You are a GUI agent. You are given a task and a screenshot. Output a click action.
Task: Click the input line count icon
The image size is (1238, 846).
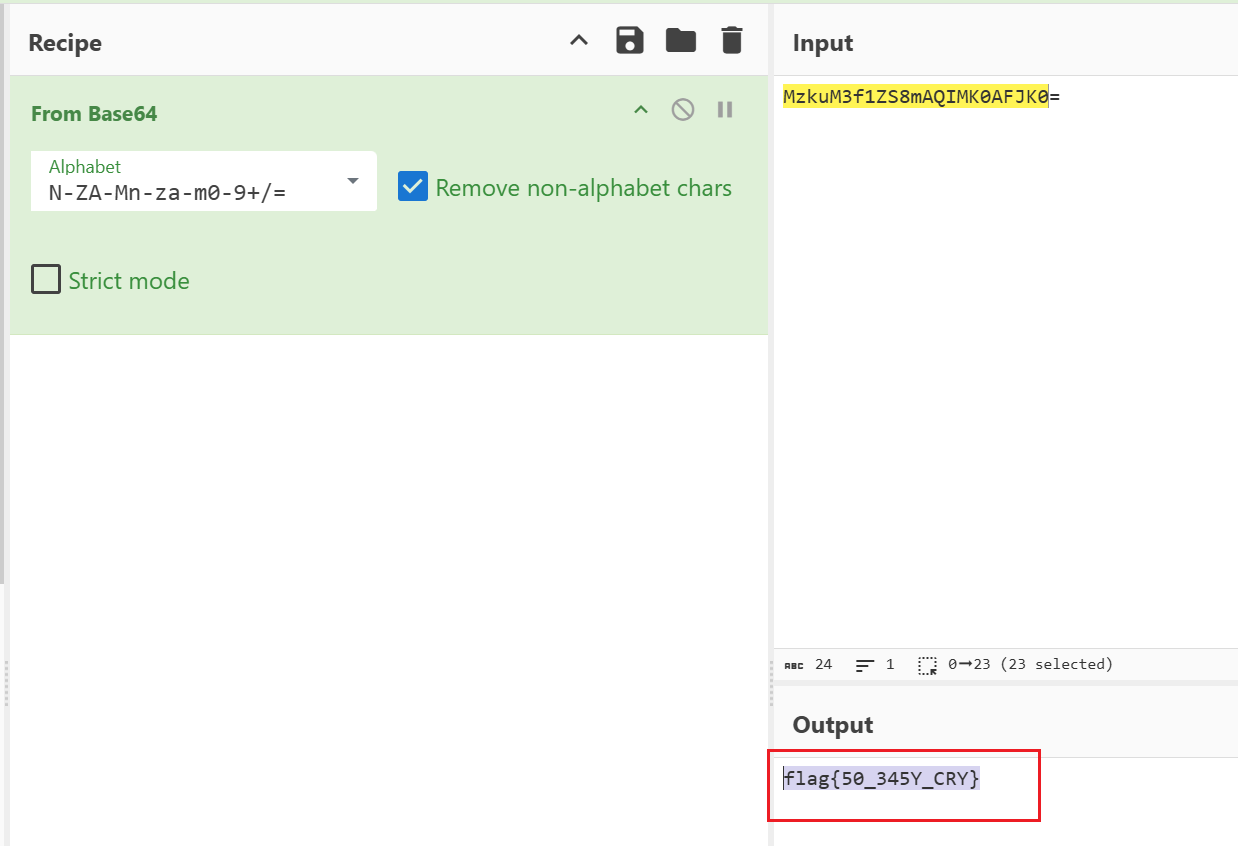click(x=865, y=665)
